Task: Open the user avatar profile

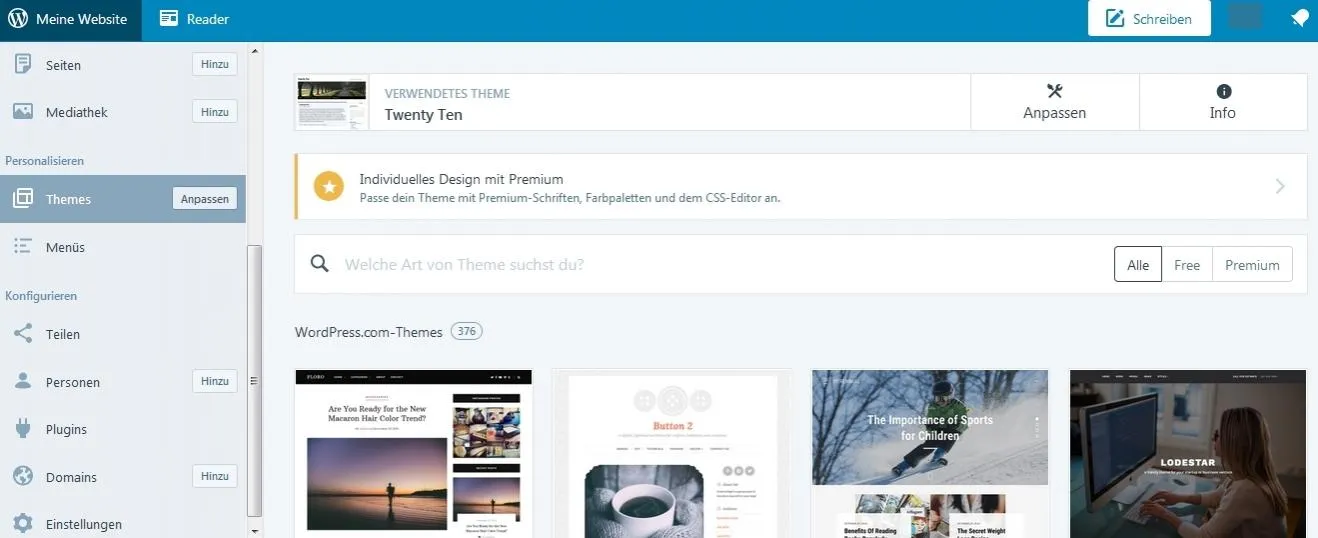Action: pyautogui.click(x=1245, y=17)
